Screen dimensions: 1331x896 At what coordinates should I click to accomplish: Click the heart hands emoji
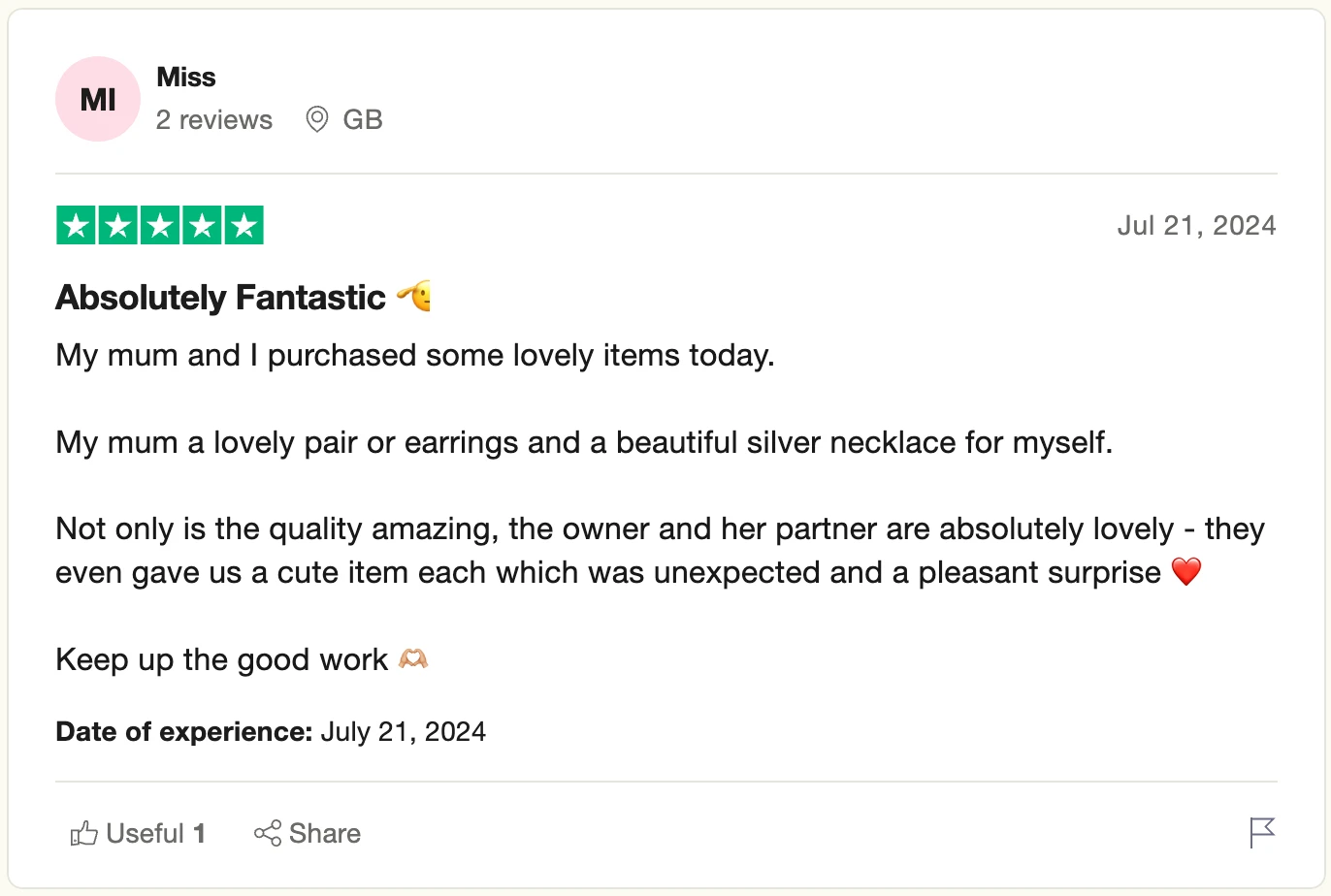coord(413,659)
